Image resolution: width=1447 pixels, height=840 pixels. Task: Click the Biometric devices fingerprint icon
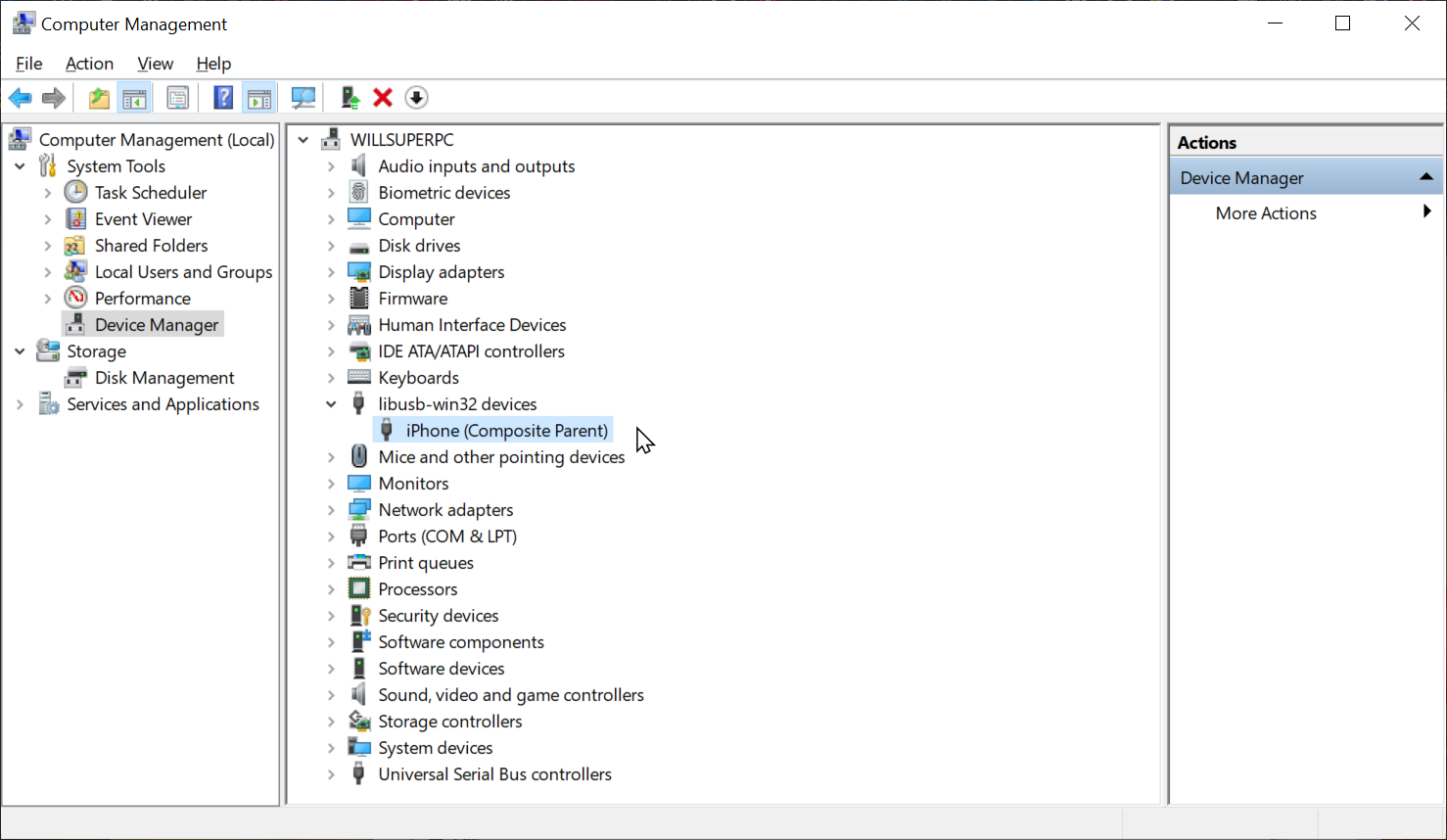(359, 193)
